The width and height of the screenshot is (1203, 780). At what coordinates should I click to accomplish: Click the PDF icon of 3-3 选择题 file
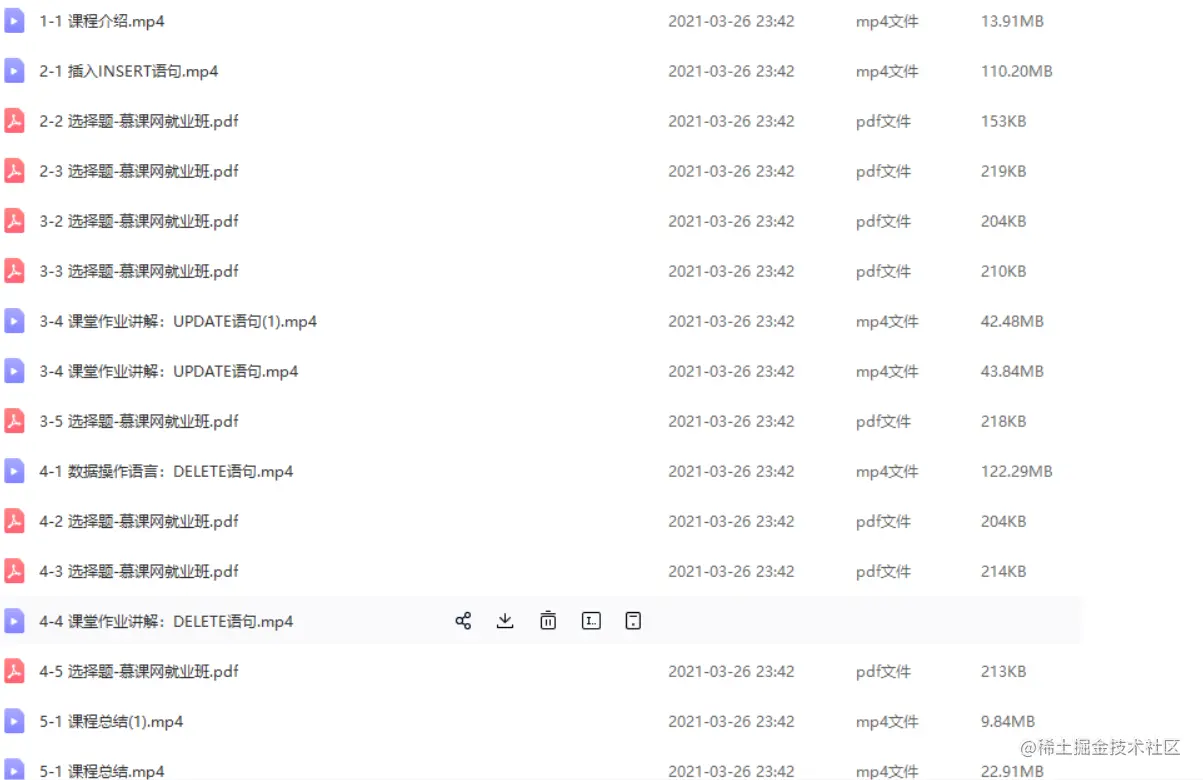coord(14,271)
